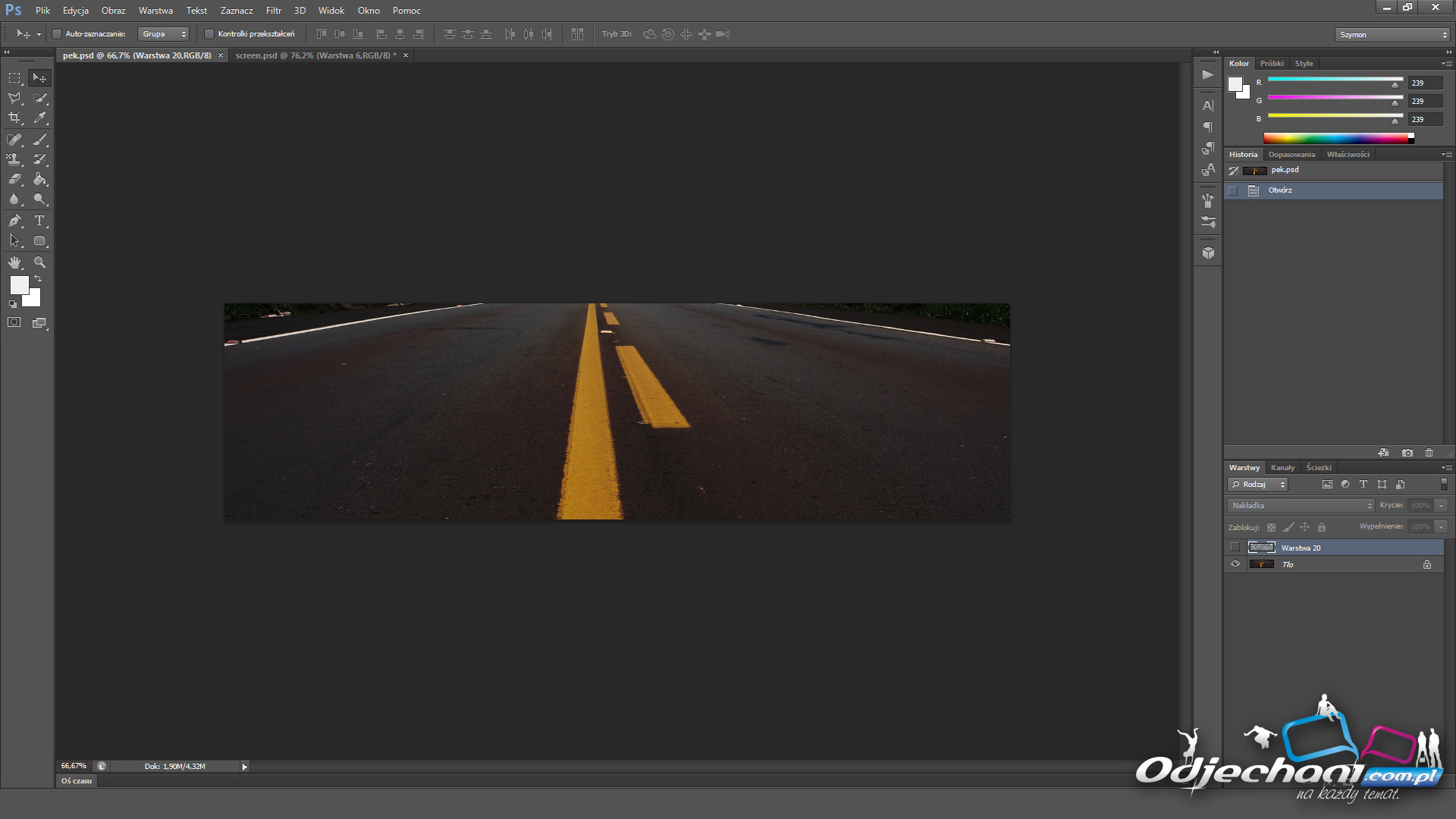Open the Nakładka blend mode dropdown
Viewport: 1456px width, 819px height.
(1301, 506)
